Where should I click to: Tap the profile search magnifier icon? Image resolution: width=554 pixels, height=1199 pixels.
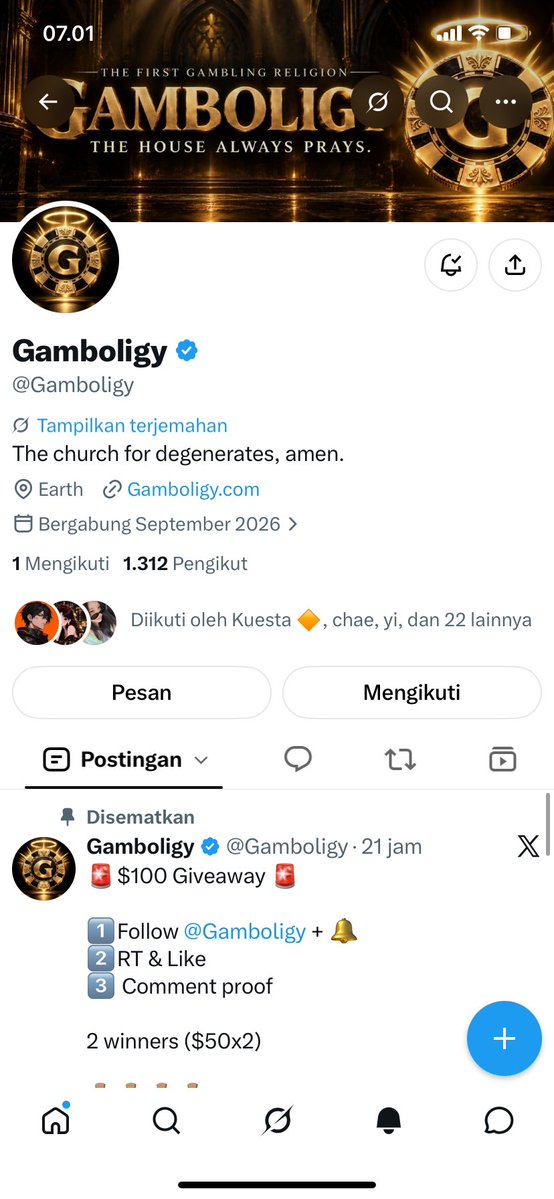(442, 102)
